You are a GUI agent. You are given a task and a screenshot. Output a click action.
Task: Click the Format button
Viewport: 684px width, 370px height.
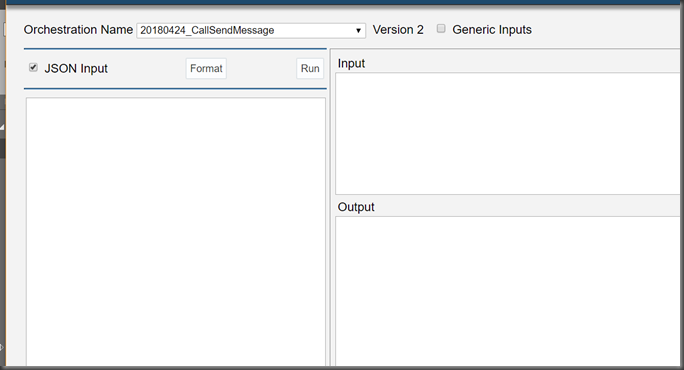[206, 69]
